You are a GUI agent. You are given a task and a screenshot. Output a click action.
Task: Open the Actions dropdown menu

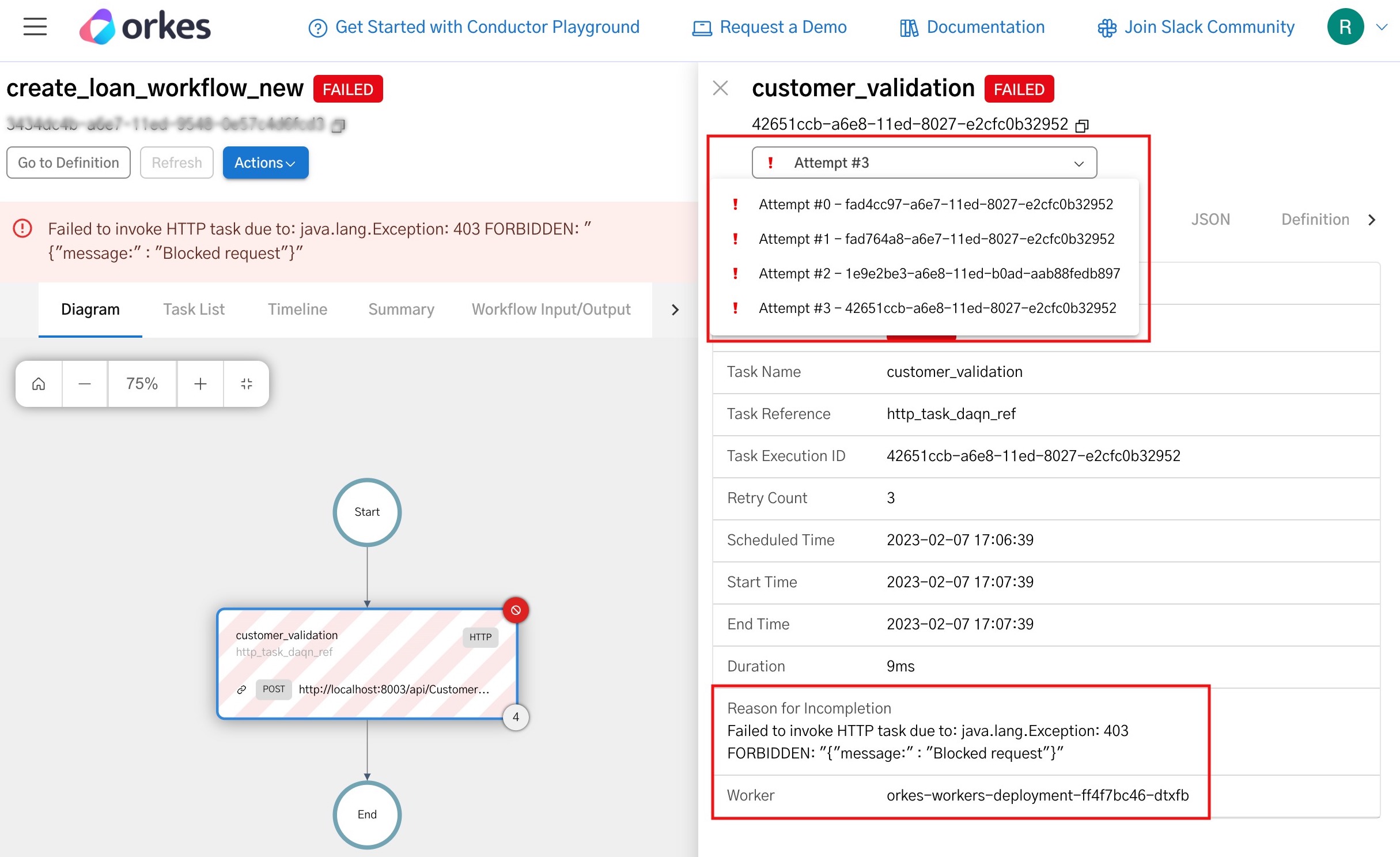[x=265, y=163]
